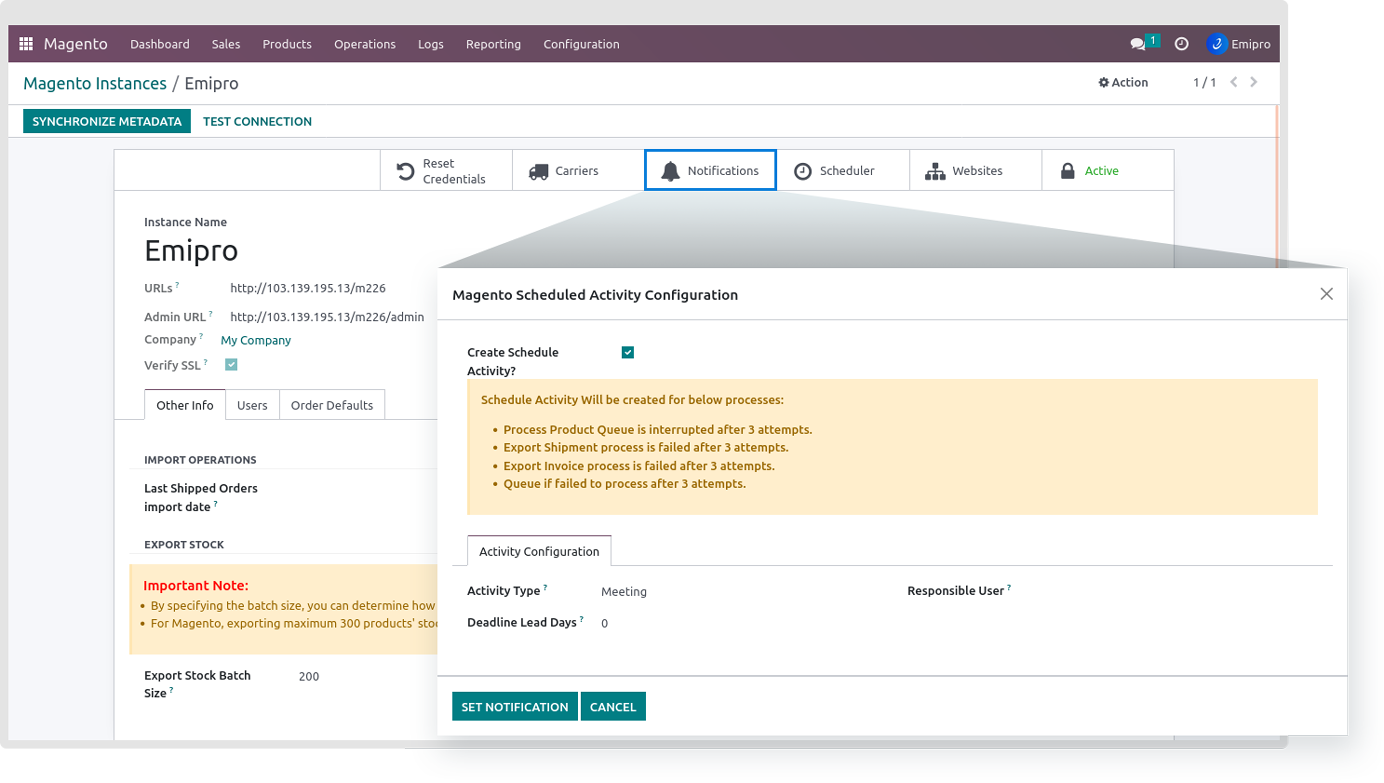The image size is (1384, 783).
Task: Click the Websites sitemap icon
Action: (x=935, y=171)
